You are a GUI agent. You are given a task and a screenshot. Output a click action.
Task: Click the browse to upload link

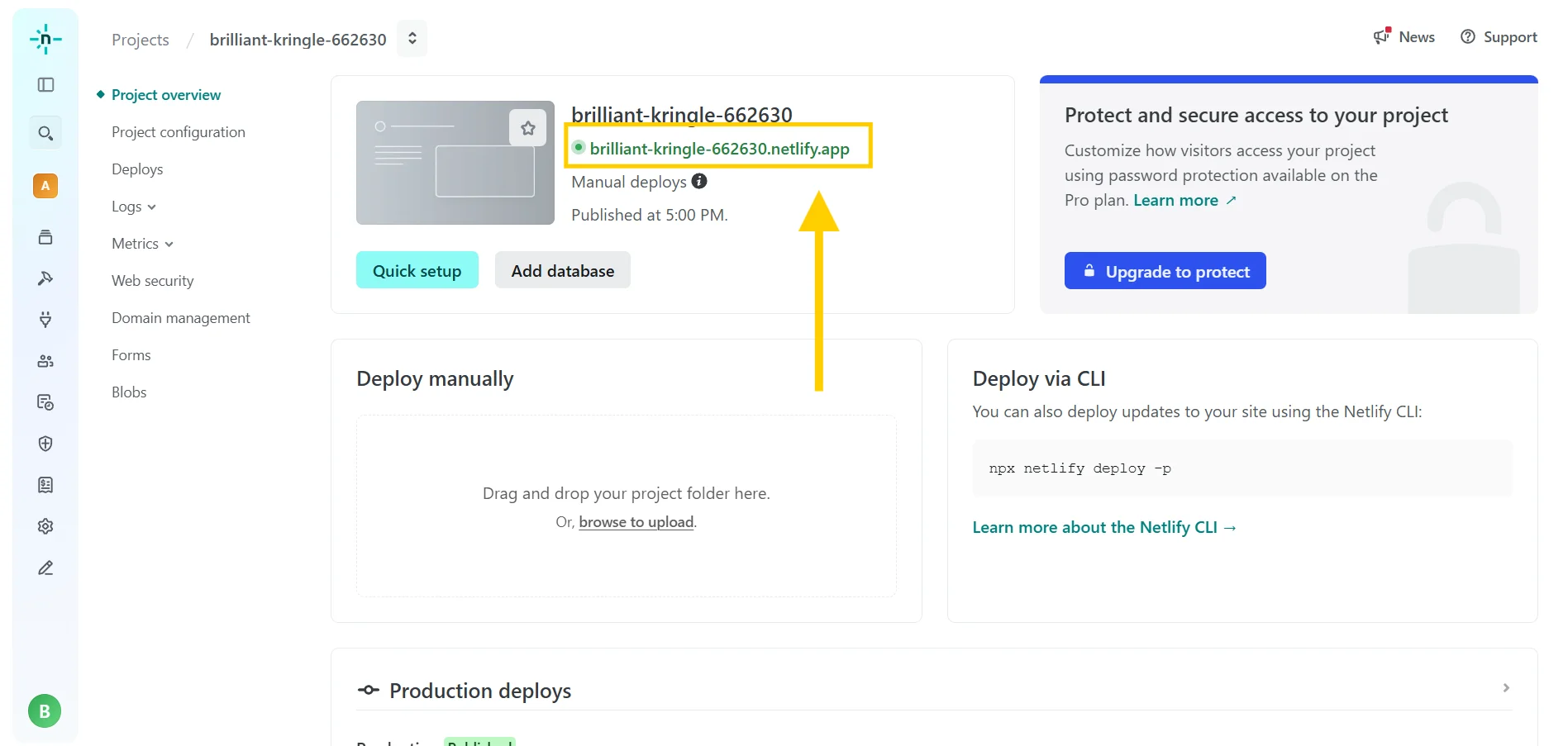tap(636, 522)
